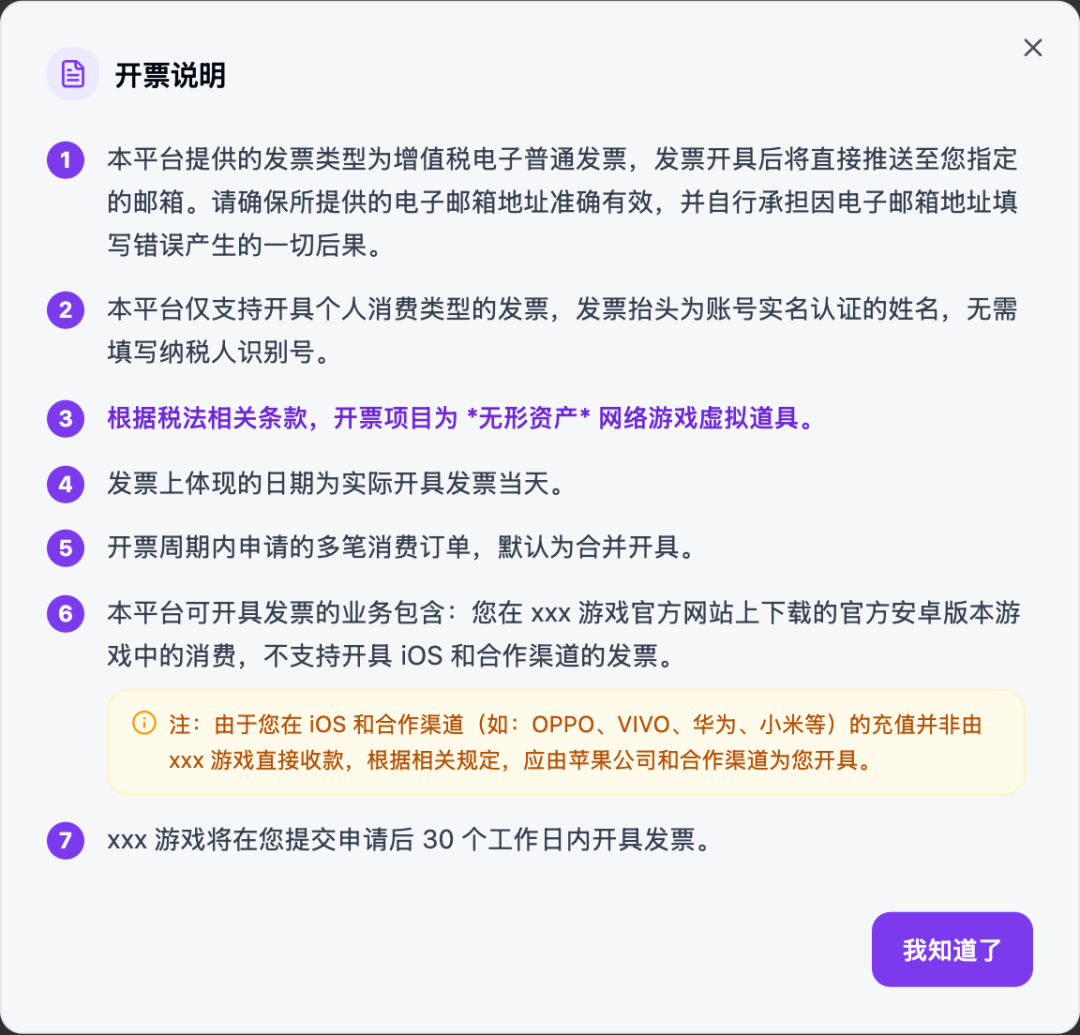Click the purple number 1 badge
1080x1035 pixels.
pos(65,160)
